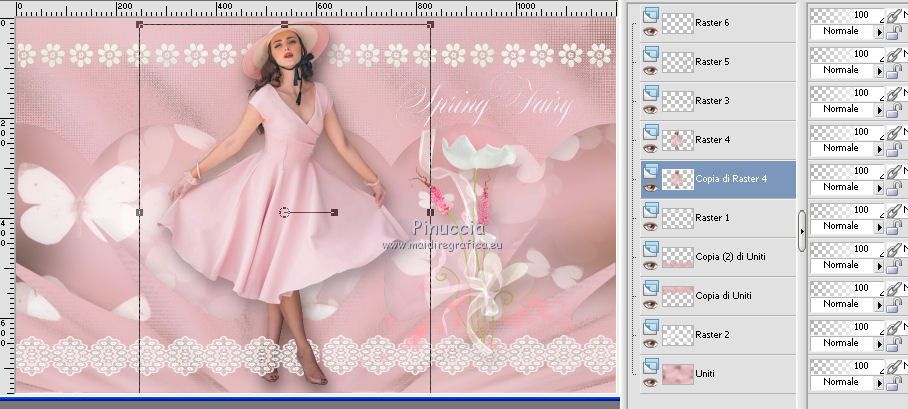Open blend mode dropdown for Raster 5
Image resolution: width=908 pixels, height=409 pixels.
880,71
